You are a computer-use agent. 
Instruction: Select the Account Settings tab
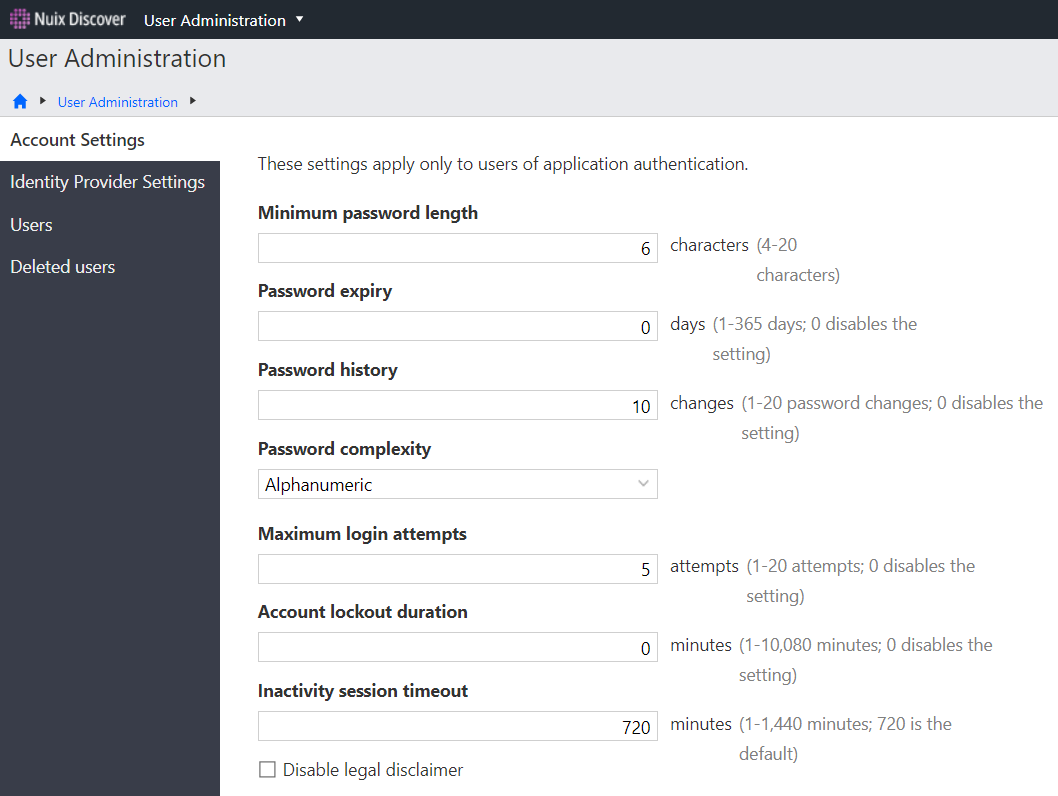(x=78, y=140)
